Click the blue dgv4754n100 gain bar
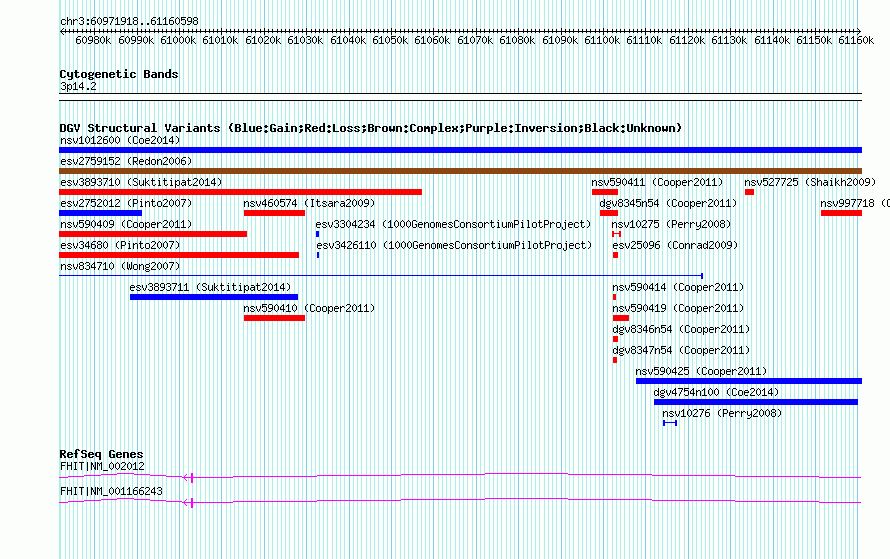This screenshot has width=890, height=559. (x=755, y=402)
